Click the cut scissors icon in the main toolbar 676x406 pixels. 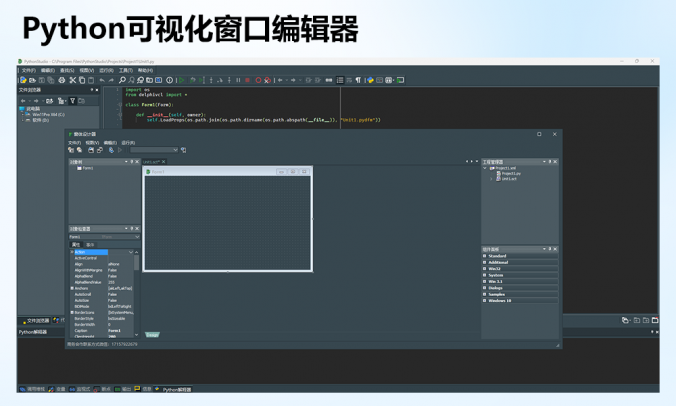(72, 80)
